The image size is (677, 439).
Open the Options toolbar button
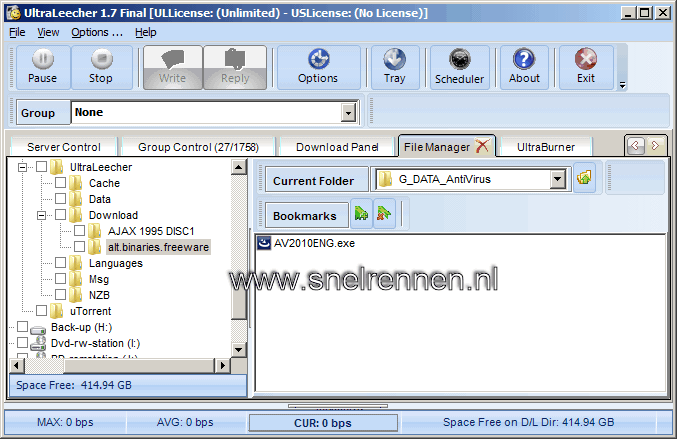(x=319, y=67)
